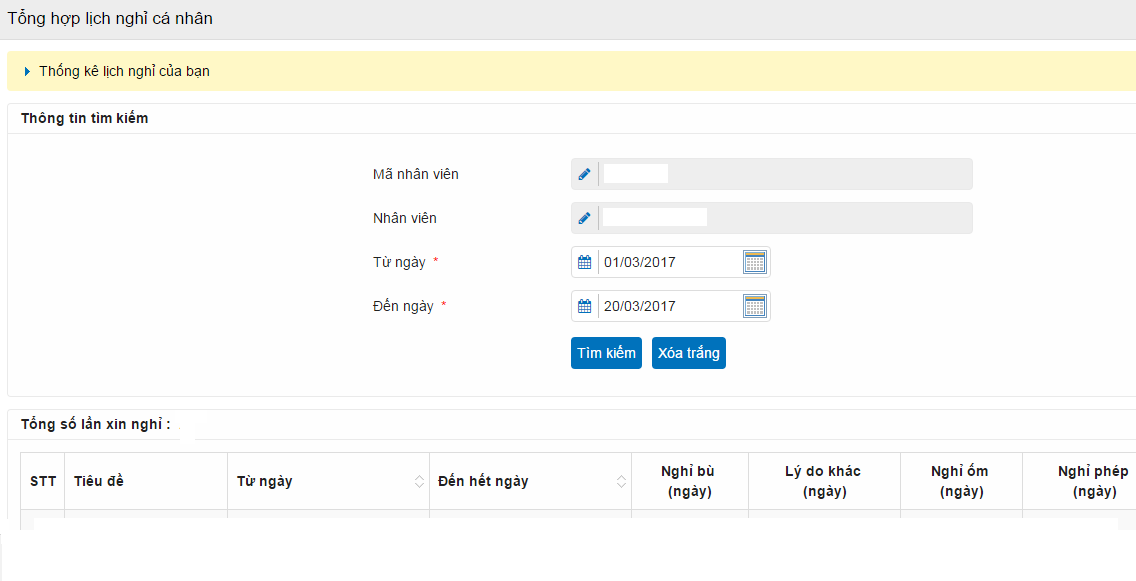Focus the Từ ngày date input

669,262
